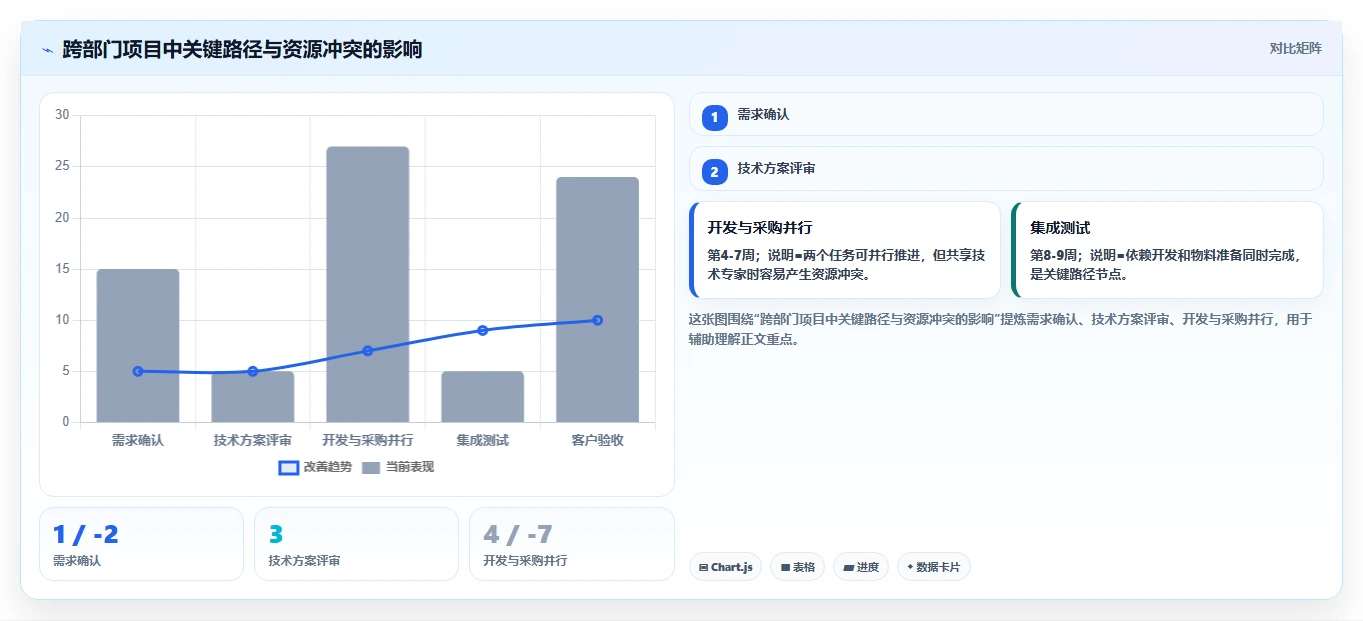This screenshot has width=1363, height=621.
Task: Click the 表格 tag
Action: [797, 567]
